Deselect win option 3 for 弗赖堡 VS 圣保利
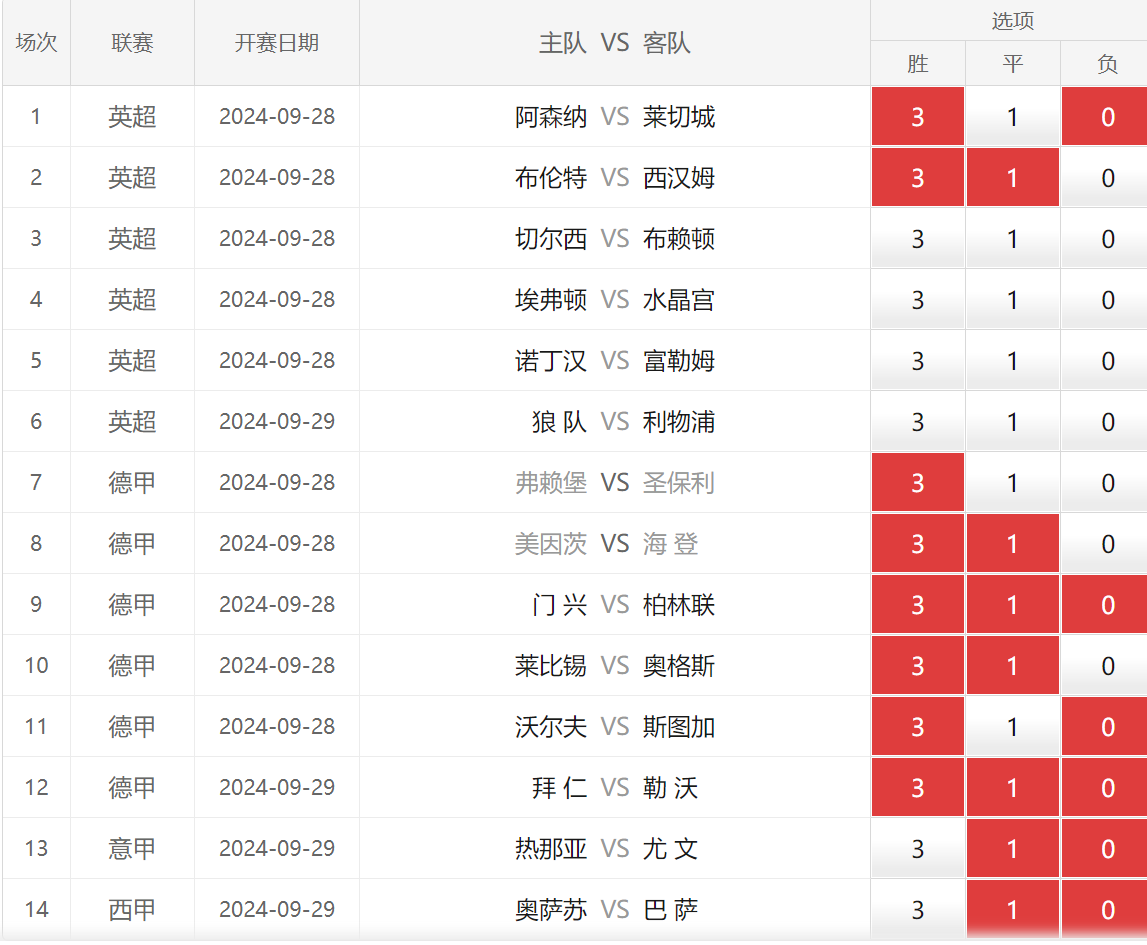 pyautogui.click(x=917, y=483)
